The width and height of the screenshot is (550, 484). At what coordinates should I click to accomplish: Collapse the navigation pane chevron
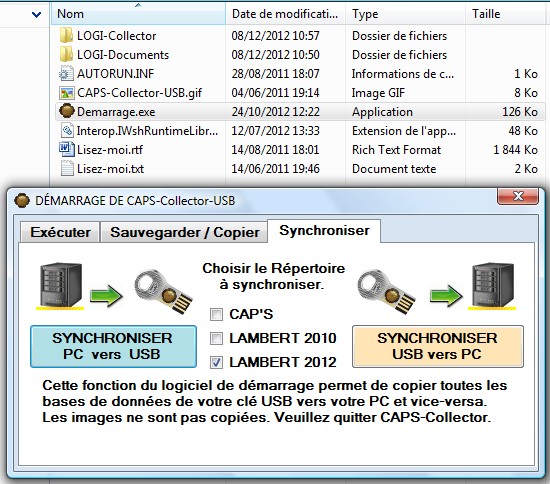pyautogui.click(x=36, y=15)
